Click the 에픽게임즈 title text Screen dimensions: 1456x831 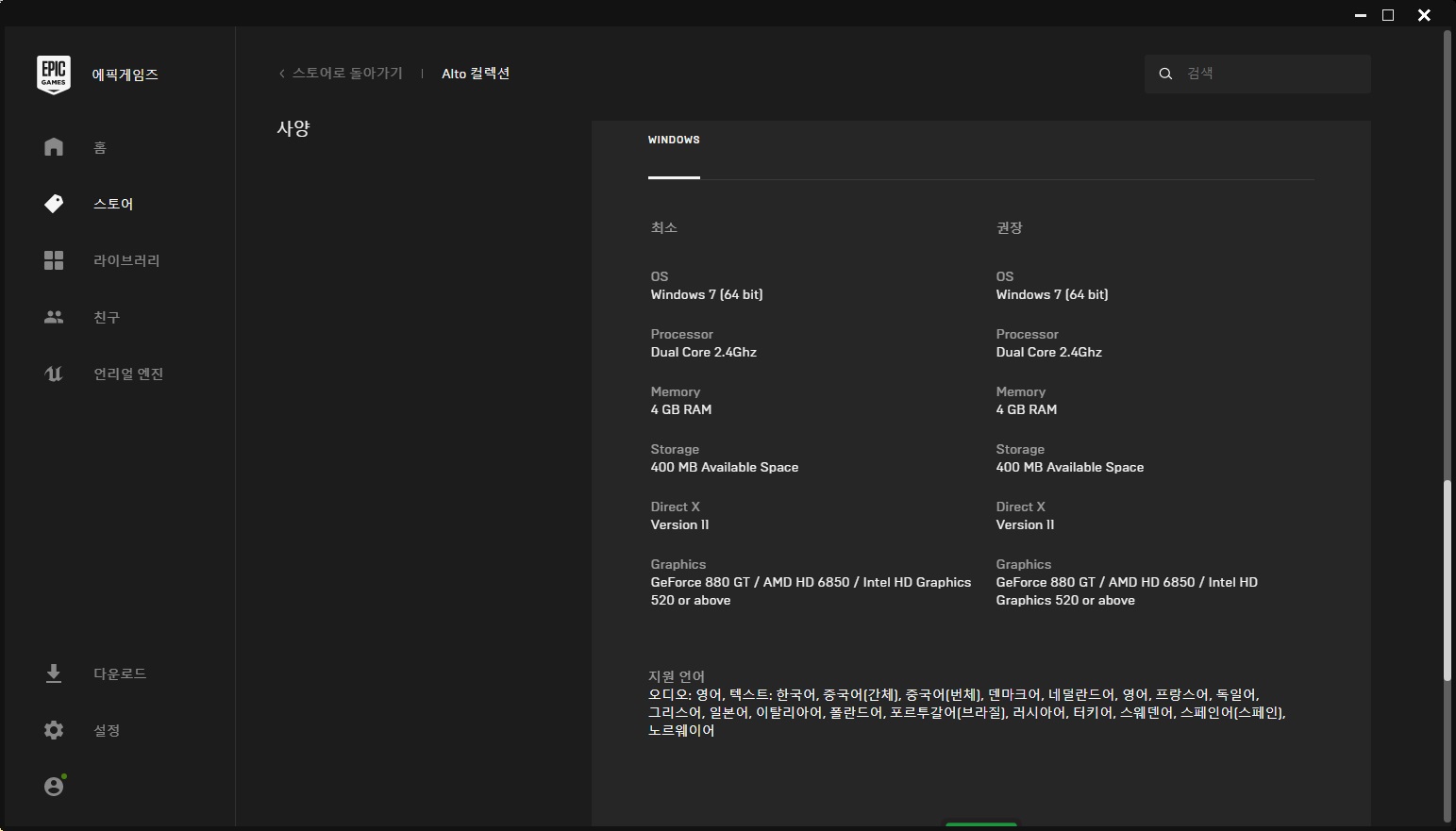pos(126,75)
